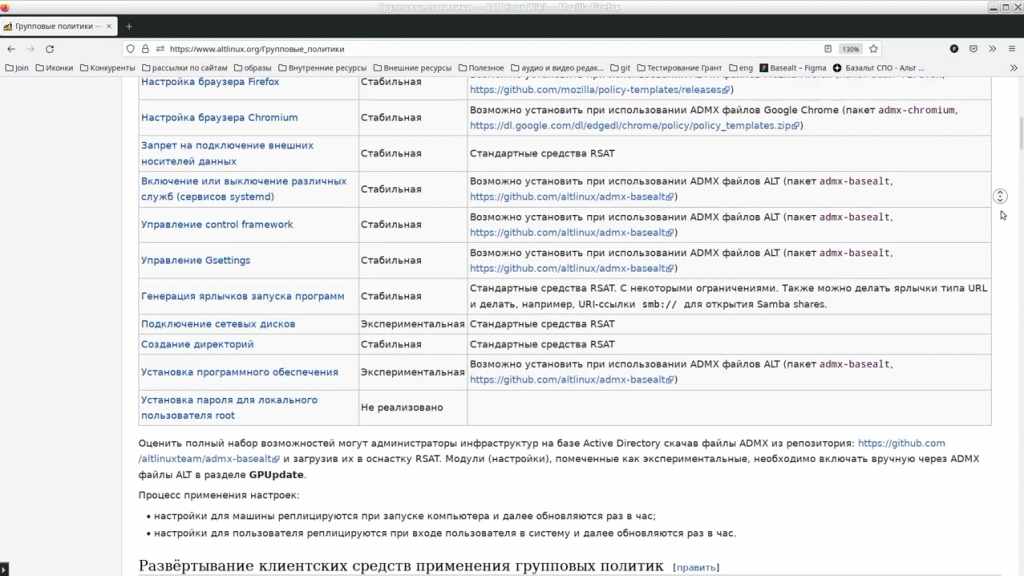Image resolution: width=1024 pixels, height=576 pixels.
Task: Open the Иконки bookmarks folder
Action: pos(54,68)
